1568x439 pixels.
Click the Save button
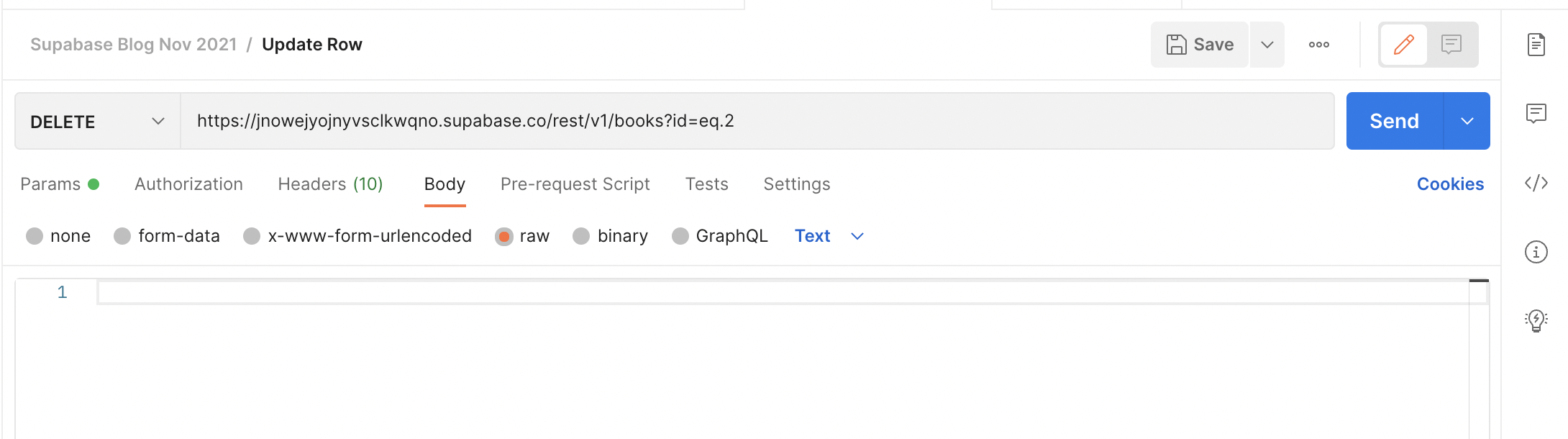click(1200, 45)
